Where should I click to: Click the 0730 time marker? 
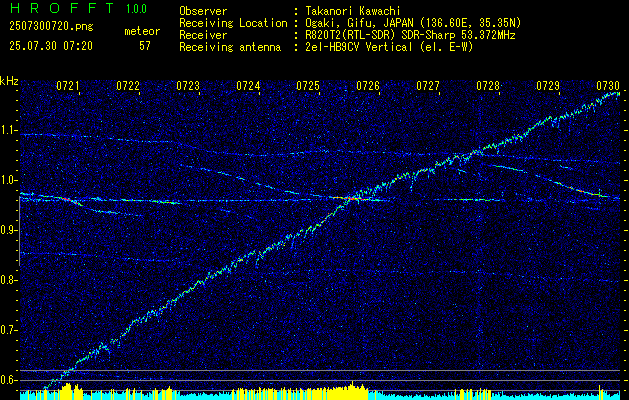[608, 86]
